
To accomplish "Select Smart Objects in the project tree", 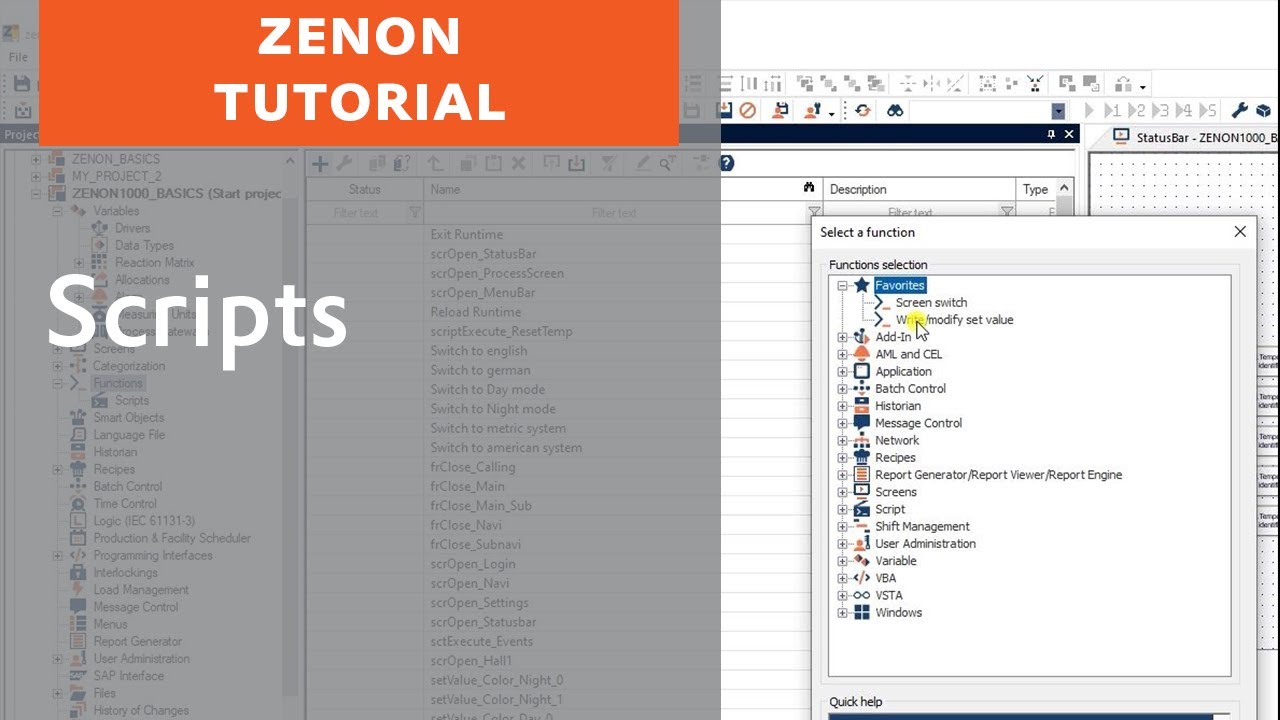I will [x=129, y=418].
